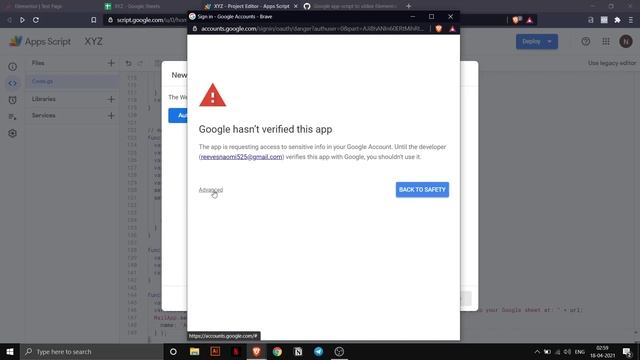
Task: Open the Editor code icon in the sidebar
Action: click(x=13, y=83)
